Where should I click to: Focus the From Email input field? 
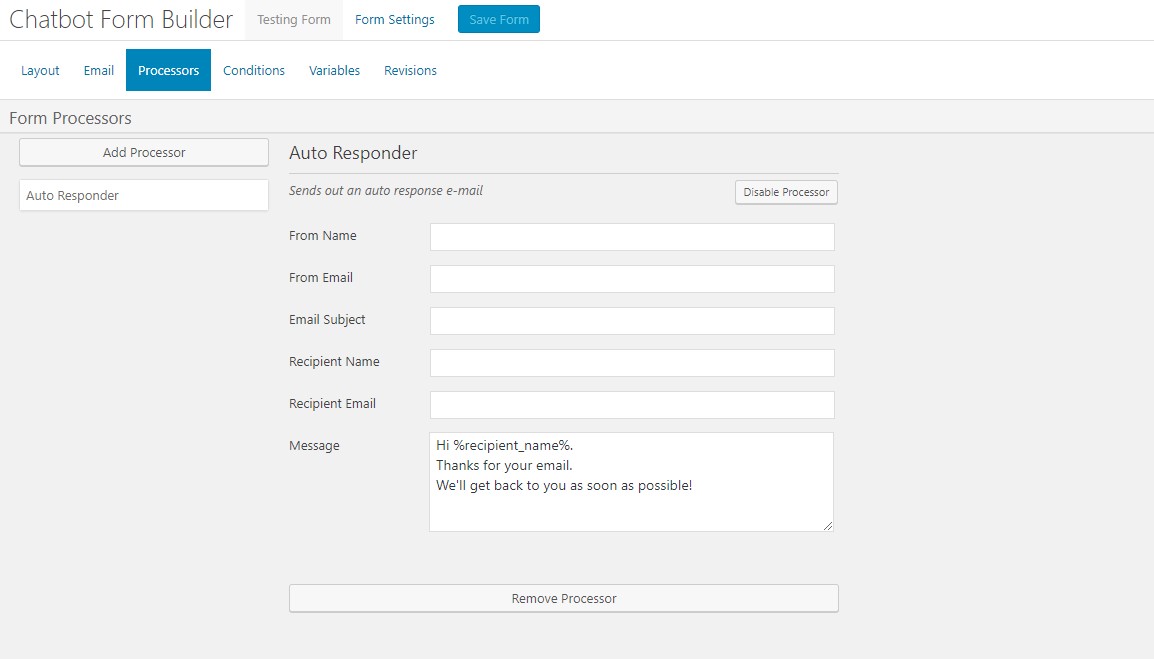[632, 279]
